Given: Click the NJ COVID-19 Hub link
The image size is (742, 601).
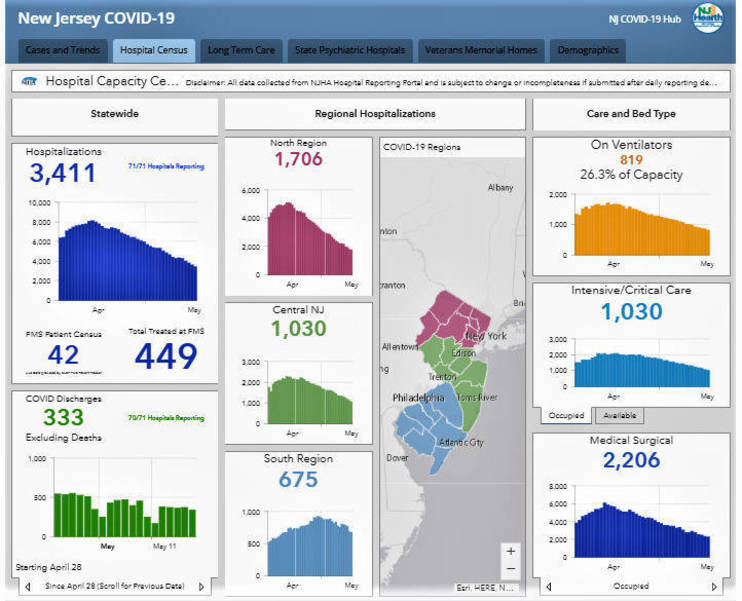Looking at the screenshot, I should pos(645,20).
